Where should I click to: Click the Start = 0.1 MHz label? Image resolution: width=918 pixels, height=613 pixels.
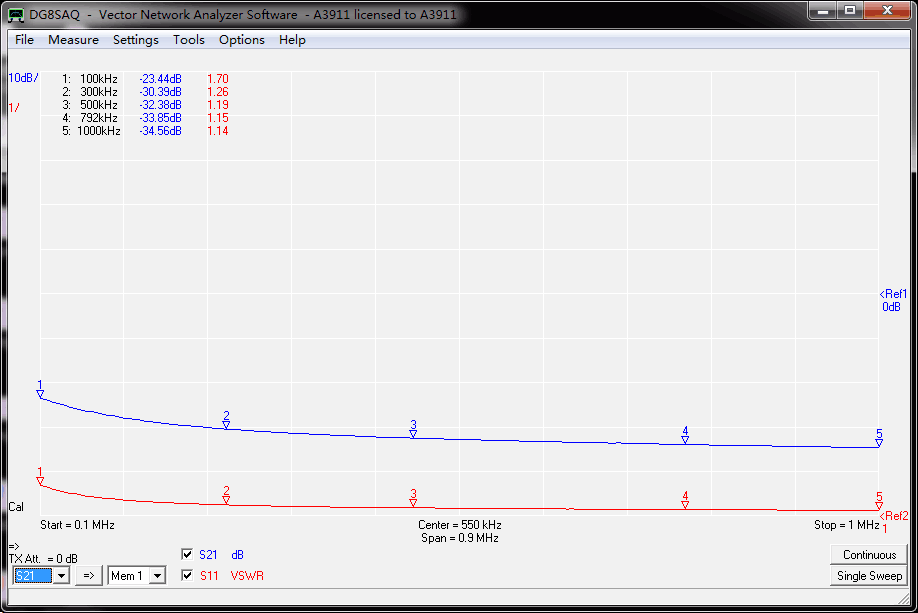point(77,525)
